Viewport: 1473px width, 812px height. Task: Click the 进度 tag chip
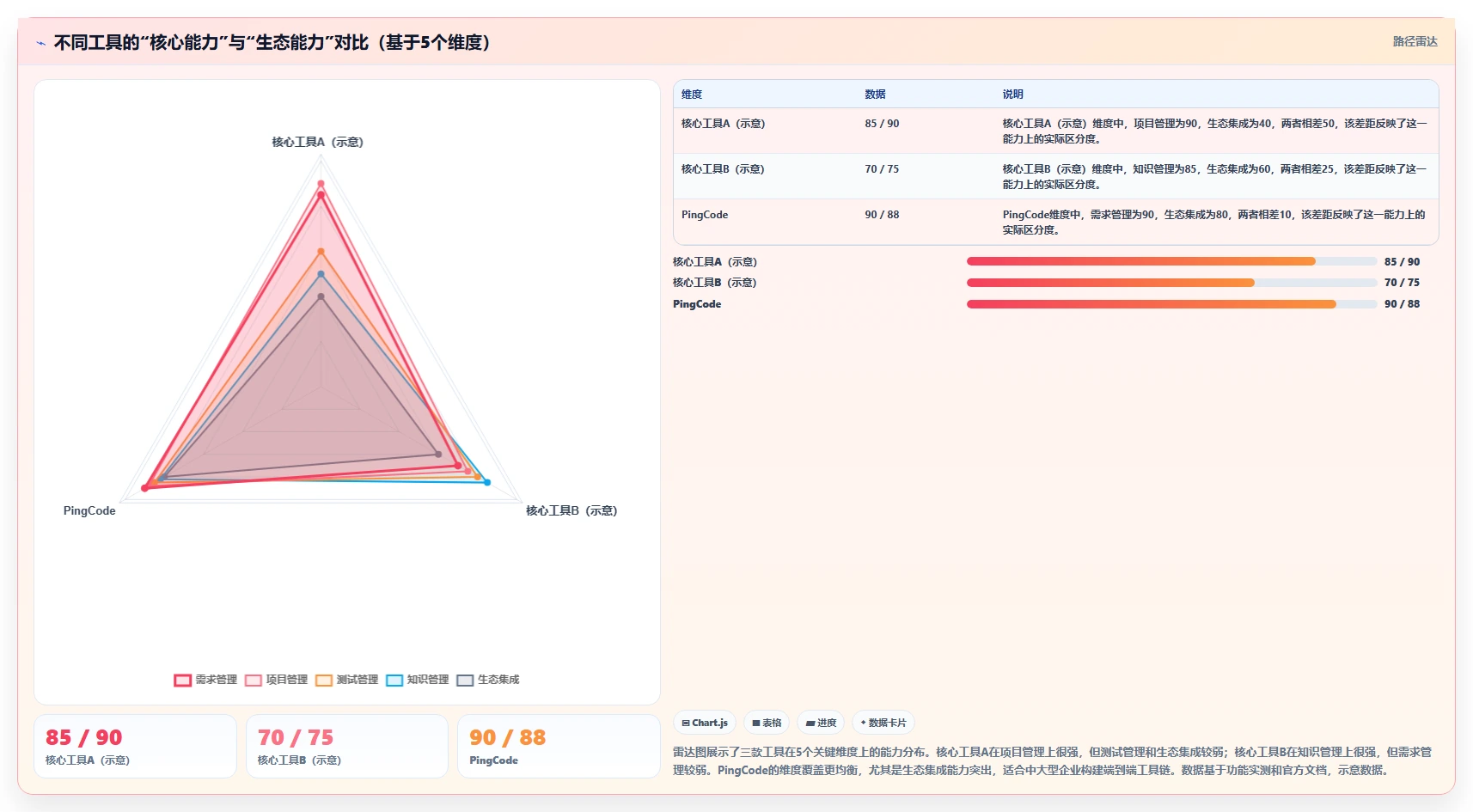(821, 723)
